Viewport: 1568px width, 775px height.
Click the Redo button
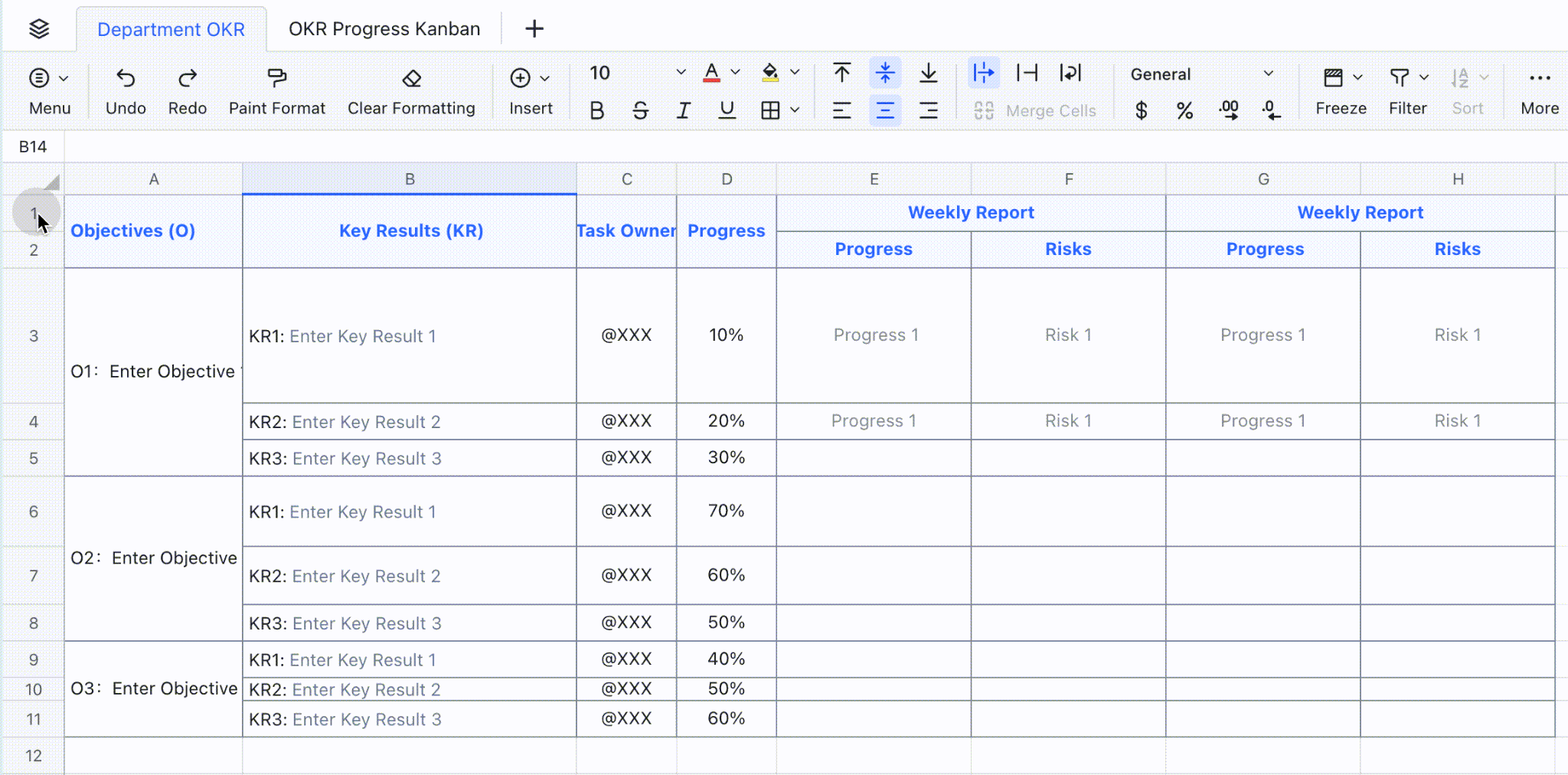pyautogui.click(x=188, y=91)
